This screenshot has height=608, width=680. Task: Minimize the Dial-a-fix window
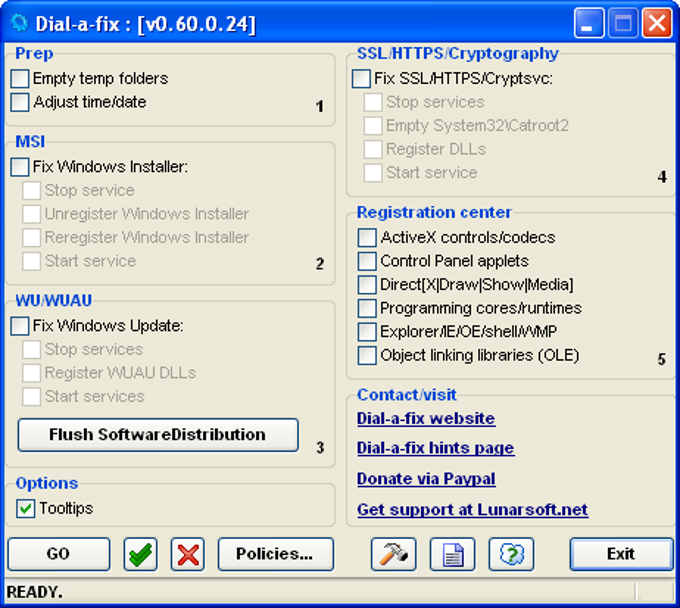point(588,23)
